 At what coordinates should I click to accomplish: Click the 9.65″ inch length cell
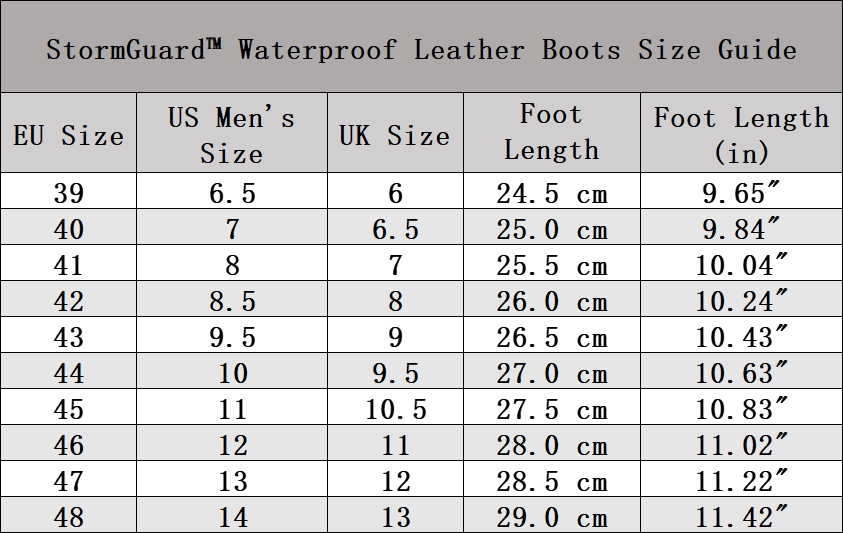click(x=741, y=191)
